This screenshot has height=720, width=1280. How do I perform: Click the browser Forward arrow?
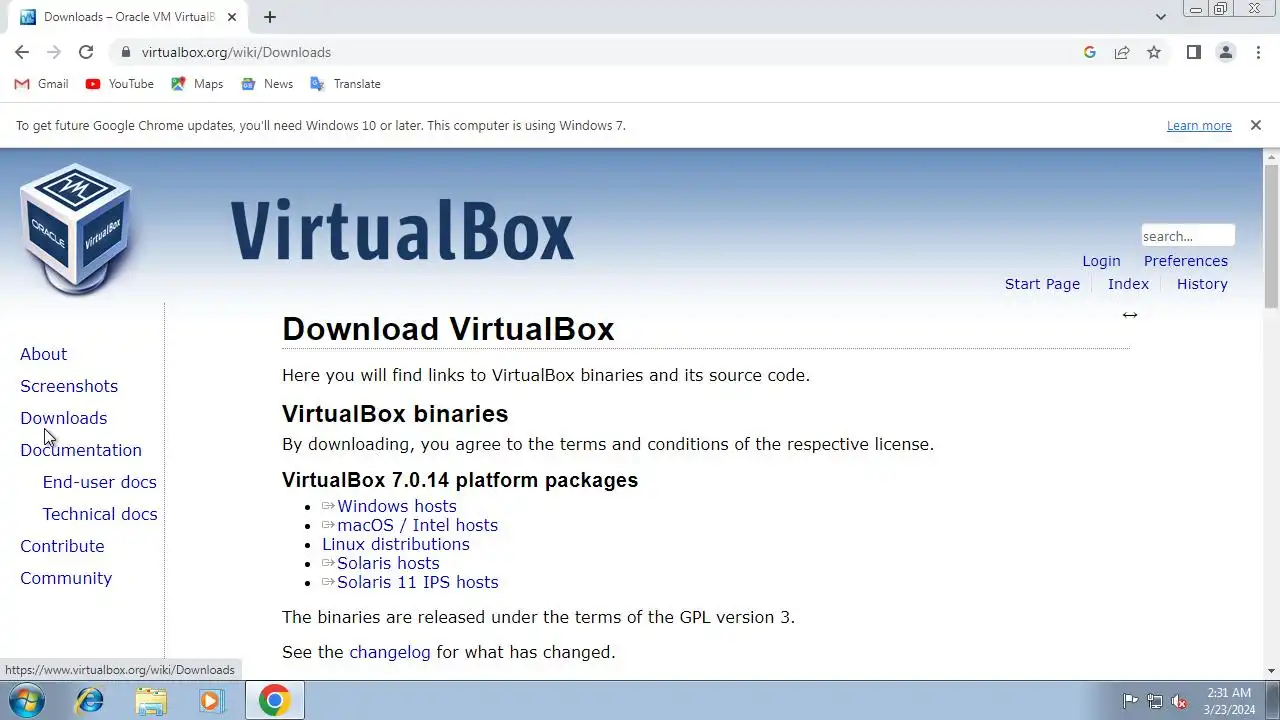(x=54, y=52)
